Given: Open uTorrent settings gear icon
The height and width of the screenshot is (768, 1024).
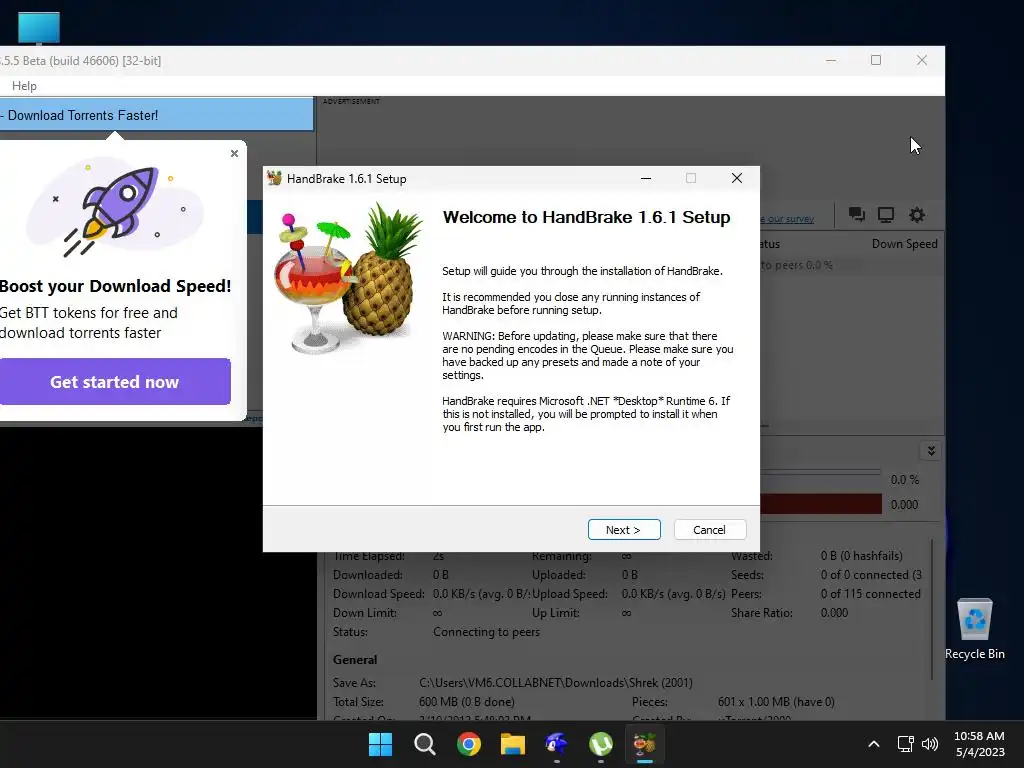Looking at the screenshot, I should [x=917, y=215].
